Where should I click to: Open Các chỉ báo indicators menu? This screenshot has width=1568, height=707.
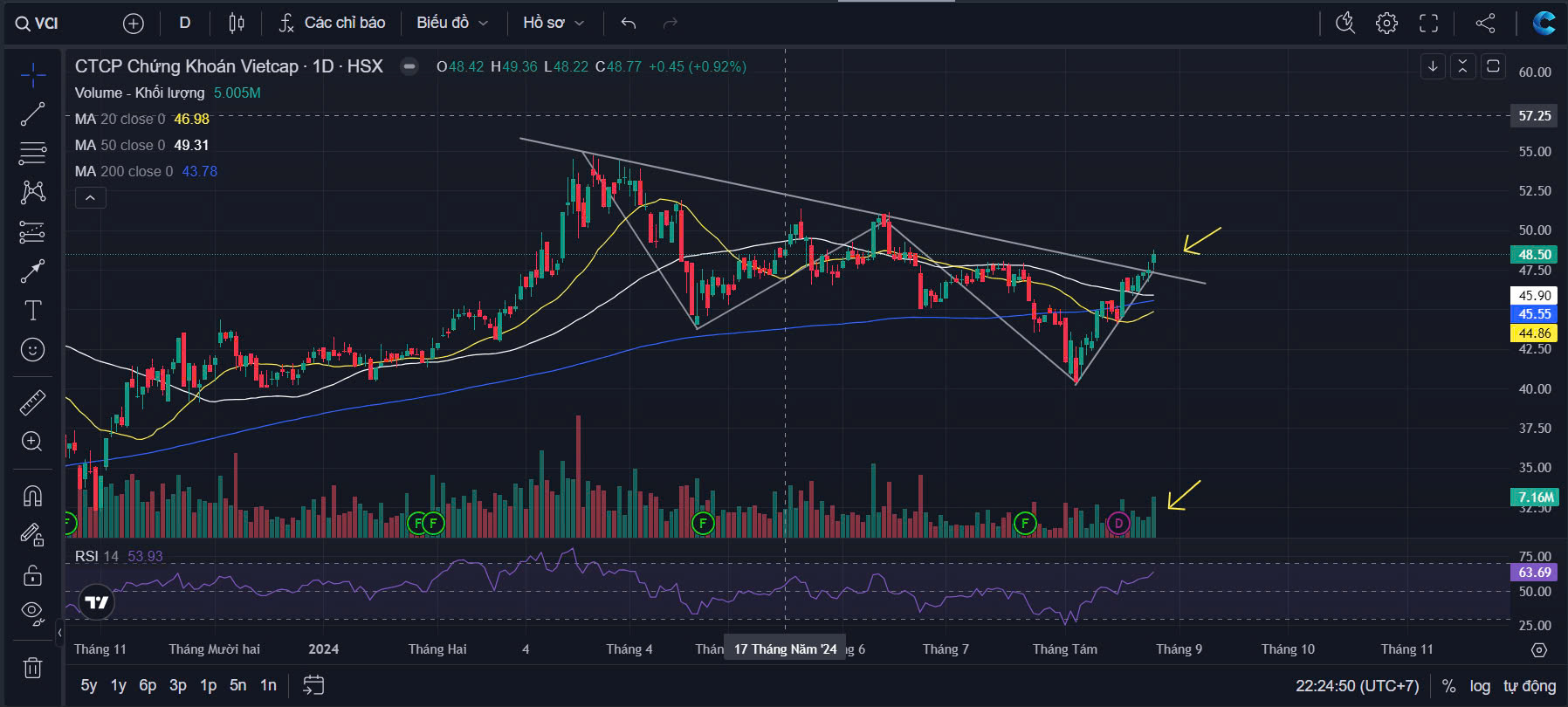(x=332, y=23)
